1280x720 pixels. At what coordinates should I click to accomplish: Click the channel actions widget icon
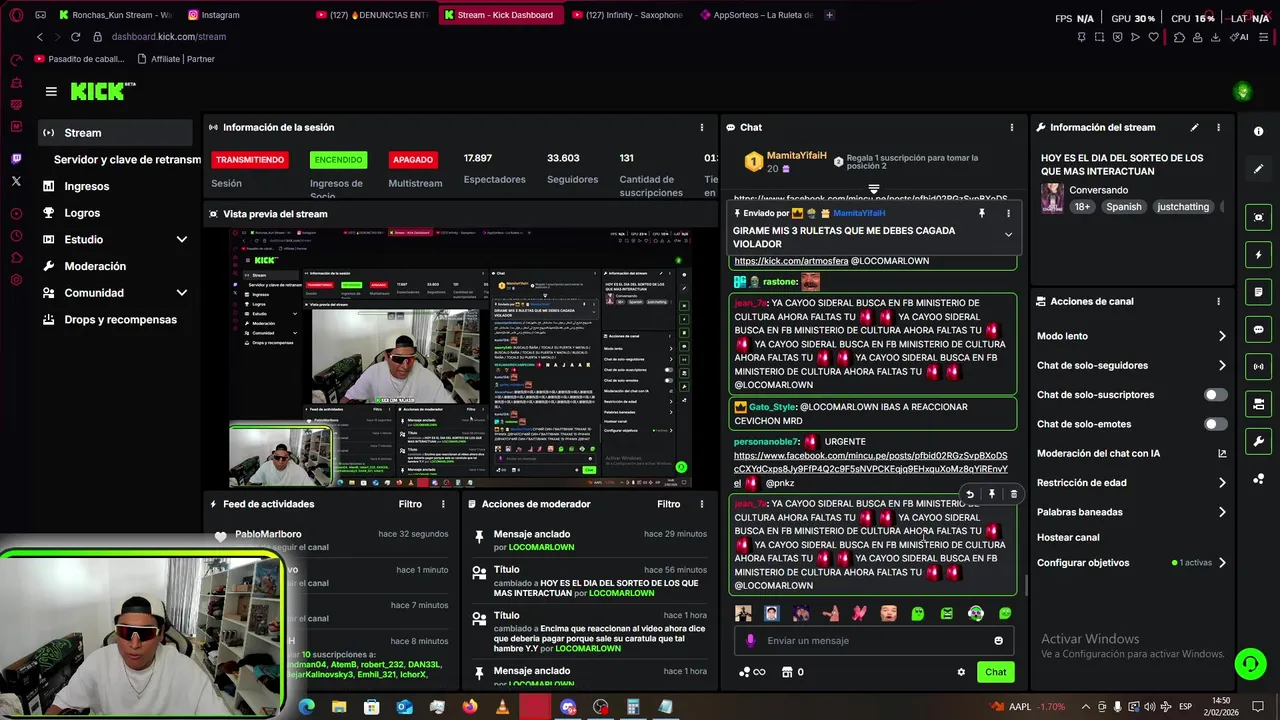coord(1258,404)
